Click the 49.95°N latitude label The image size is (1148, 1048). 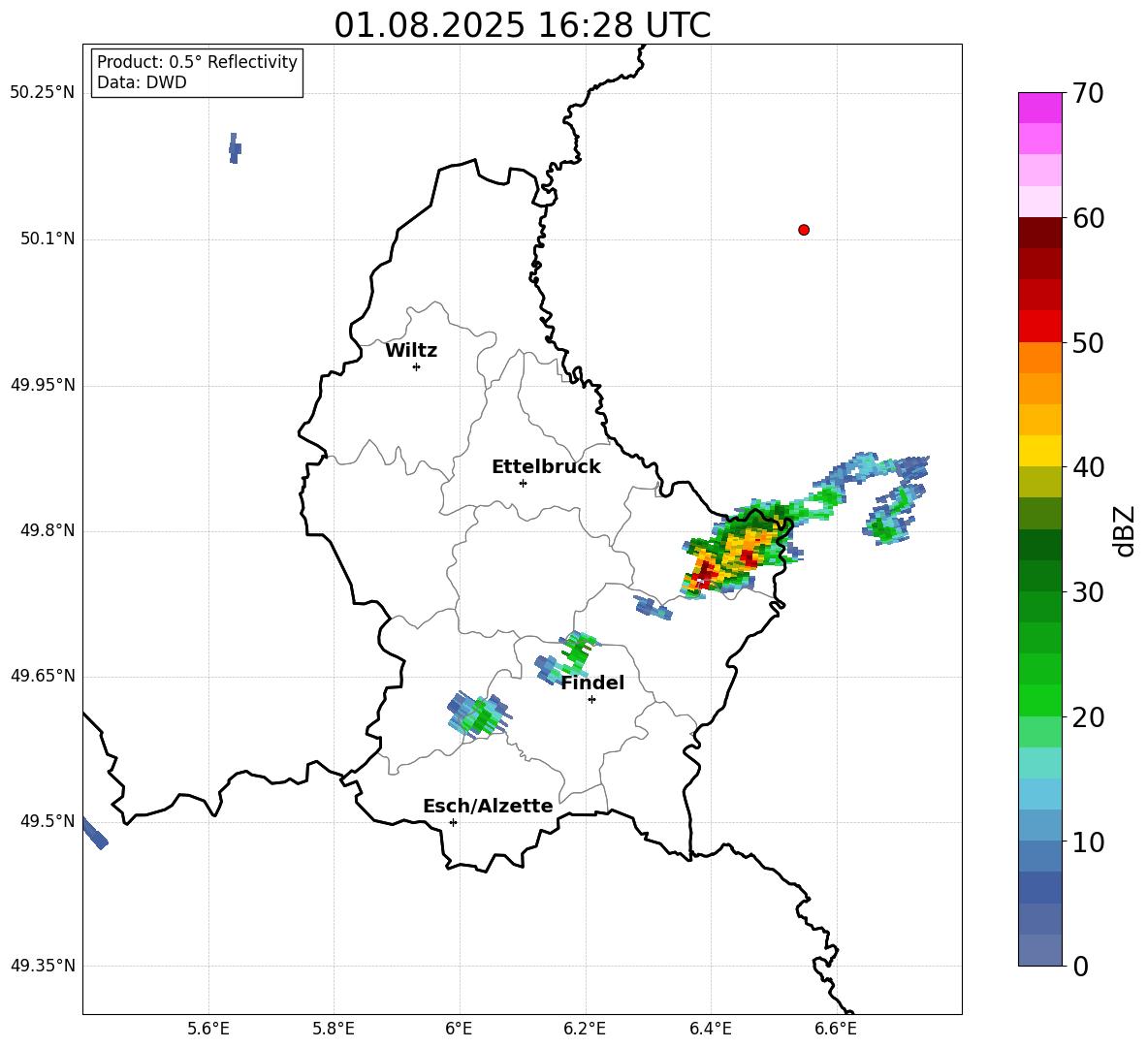43,385
